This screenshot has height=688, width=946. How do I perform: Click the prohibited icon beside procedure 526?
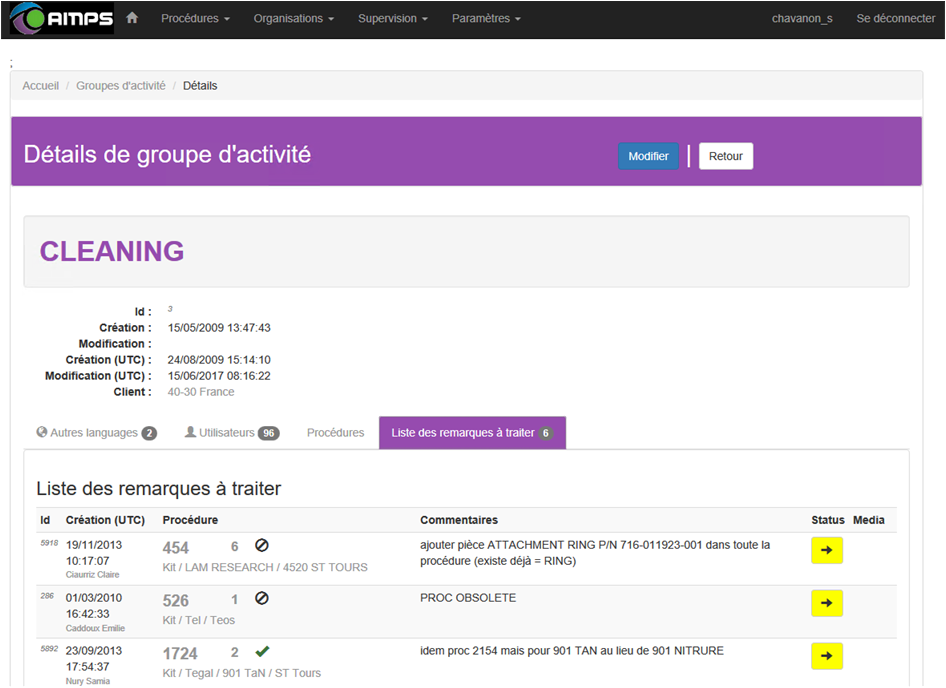[x=262, y=599]
